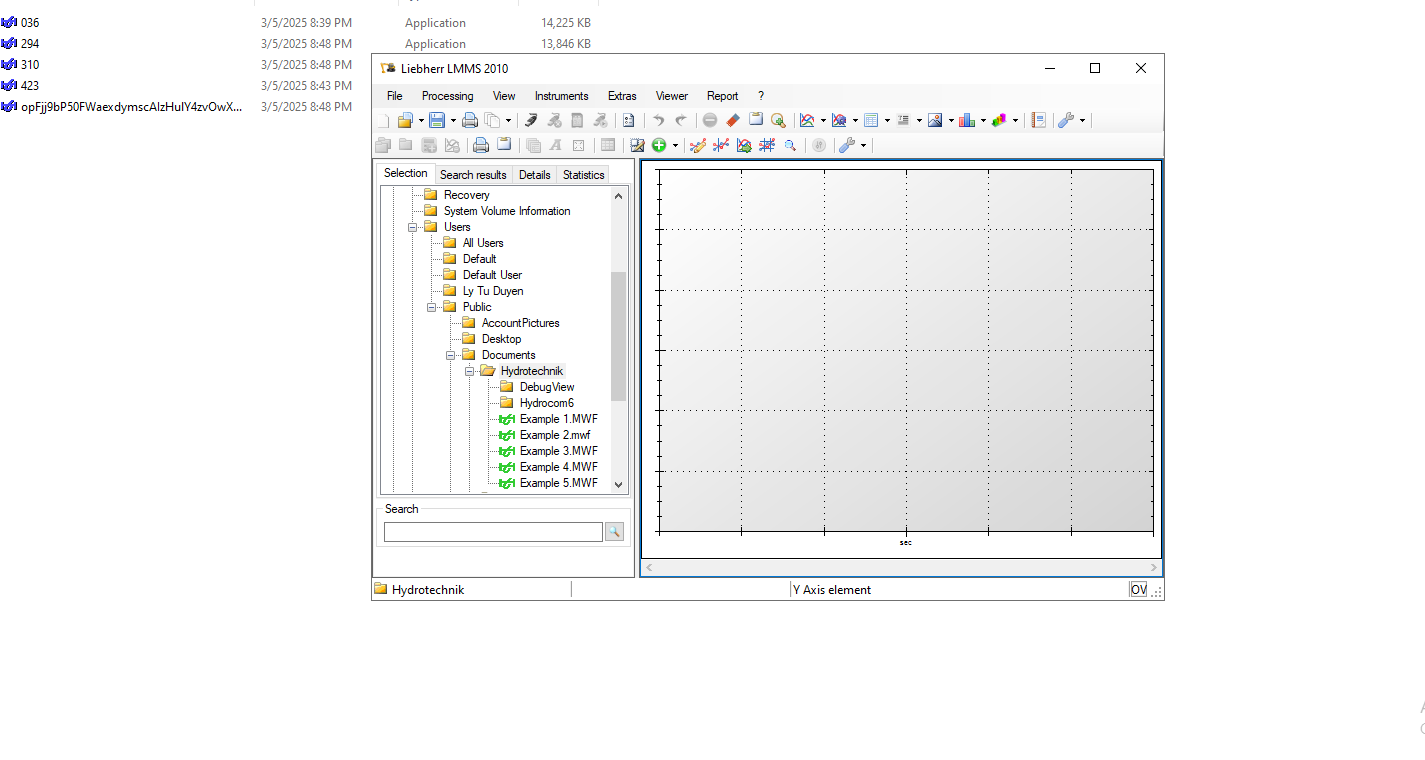Screen dimensions: 1425x760
Task: Select the AccountPictures folder
Action: (x=520, y=323)
